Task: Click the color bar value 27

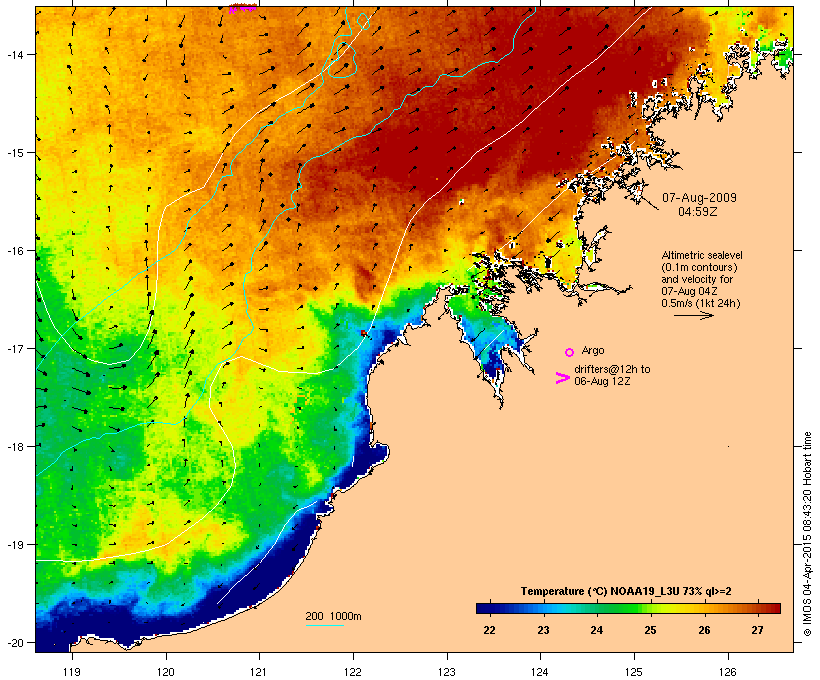Action: (x=757, y=630)
